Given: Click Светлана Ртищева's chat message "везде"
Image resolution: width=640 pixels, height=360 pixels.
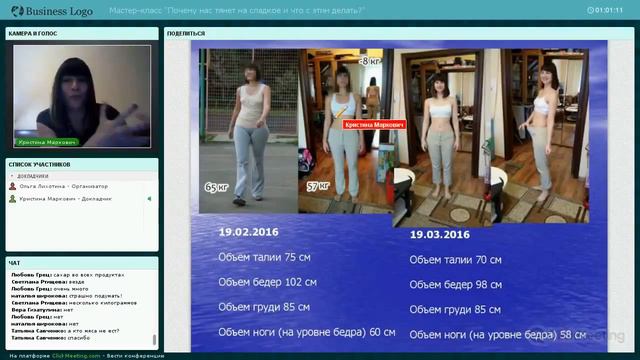Looking at the screenshot, I should 76,282.
